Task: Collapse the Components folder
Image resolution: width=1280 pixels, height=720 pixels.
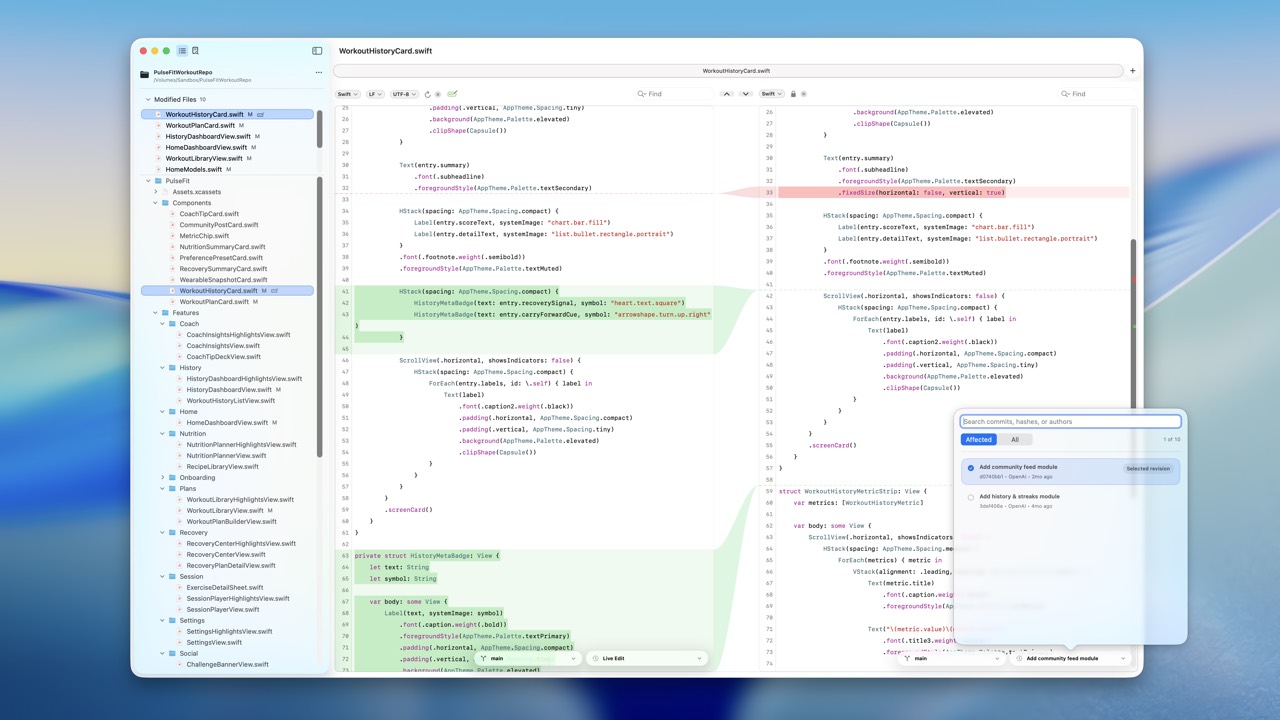Action: [x=155, y=203]
